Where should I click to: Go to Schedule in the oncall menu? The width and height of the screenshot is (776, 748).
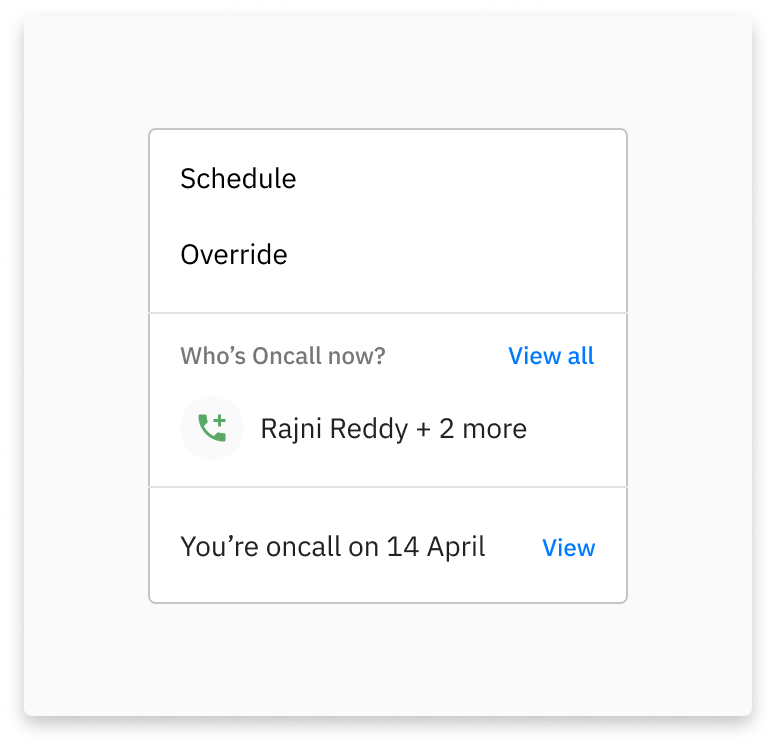pos(238,179)
